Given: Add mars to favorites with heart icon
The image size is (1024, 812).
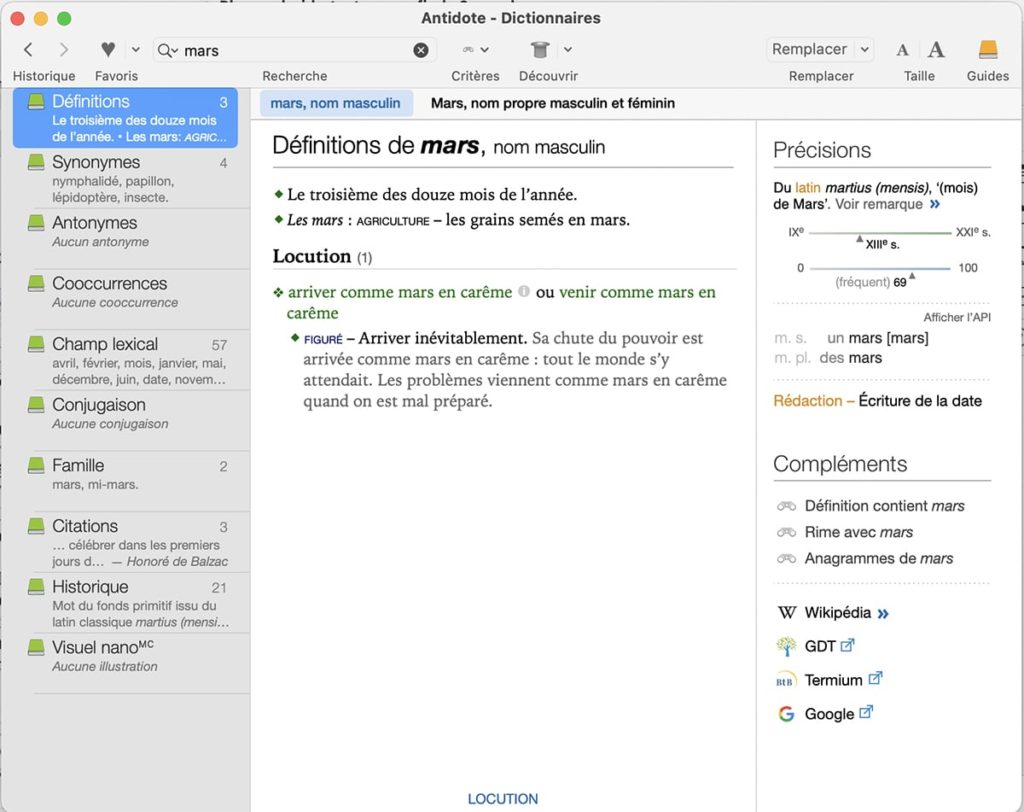Looking at the screenshot, I should (x=108, y=50).
